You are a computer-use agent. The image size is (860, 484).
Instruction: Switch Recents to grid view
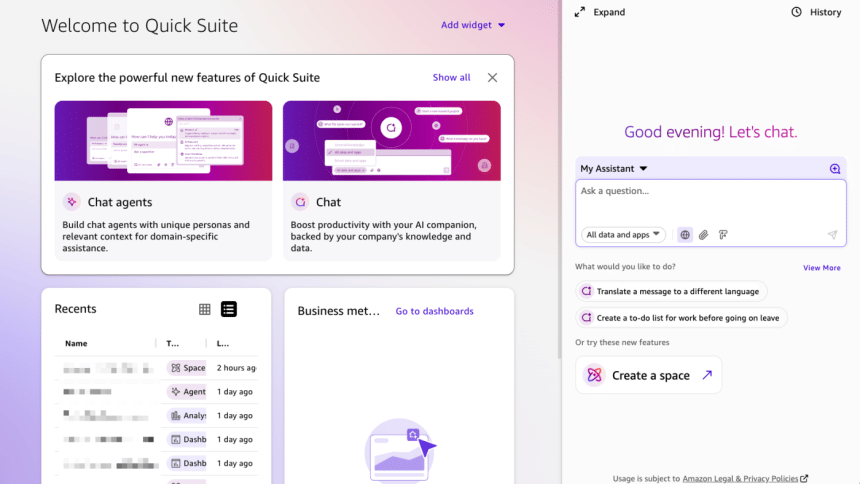[x=205, y=309]
